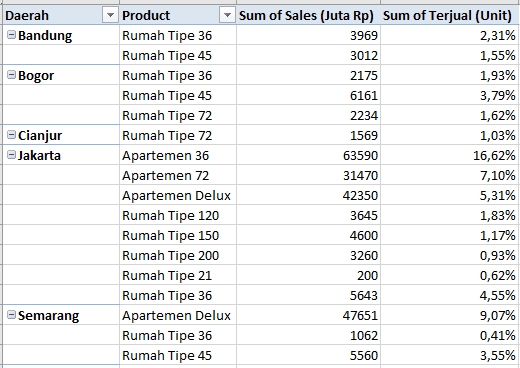520x368 pixels.
Task: Select the Rumah Tipe 21 cell
Action: tap(178, 275)
